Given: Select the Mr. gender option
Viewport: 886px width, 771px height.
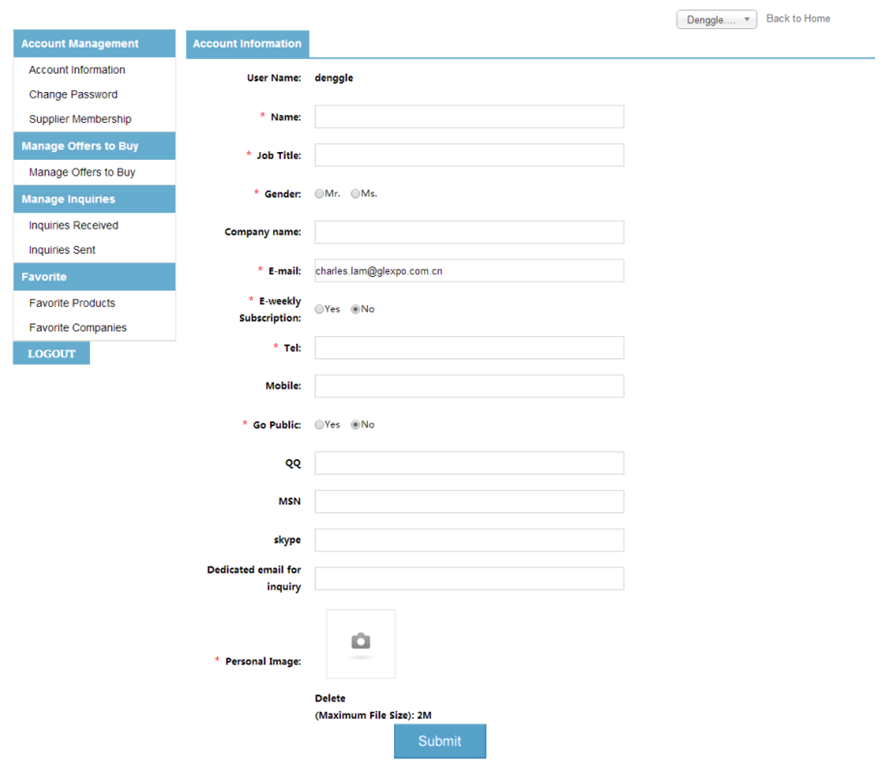Looking at the screenshot, I should click(x=319, y=194).
